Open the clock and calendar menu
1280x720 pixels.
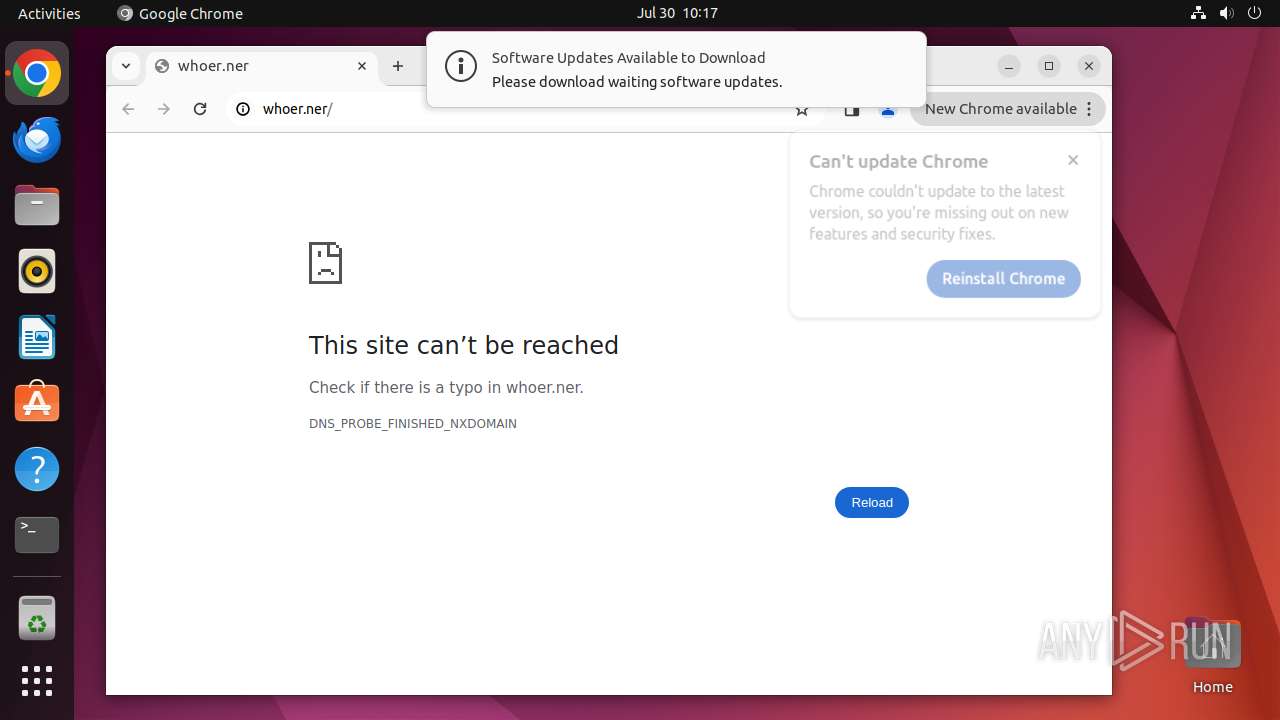tap(677, 13)
